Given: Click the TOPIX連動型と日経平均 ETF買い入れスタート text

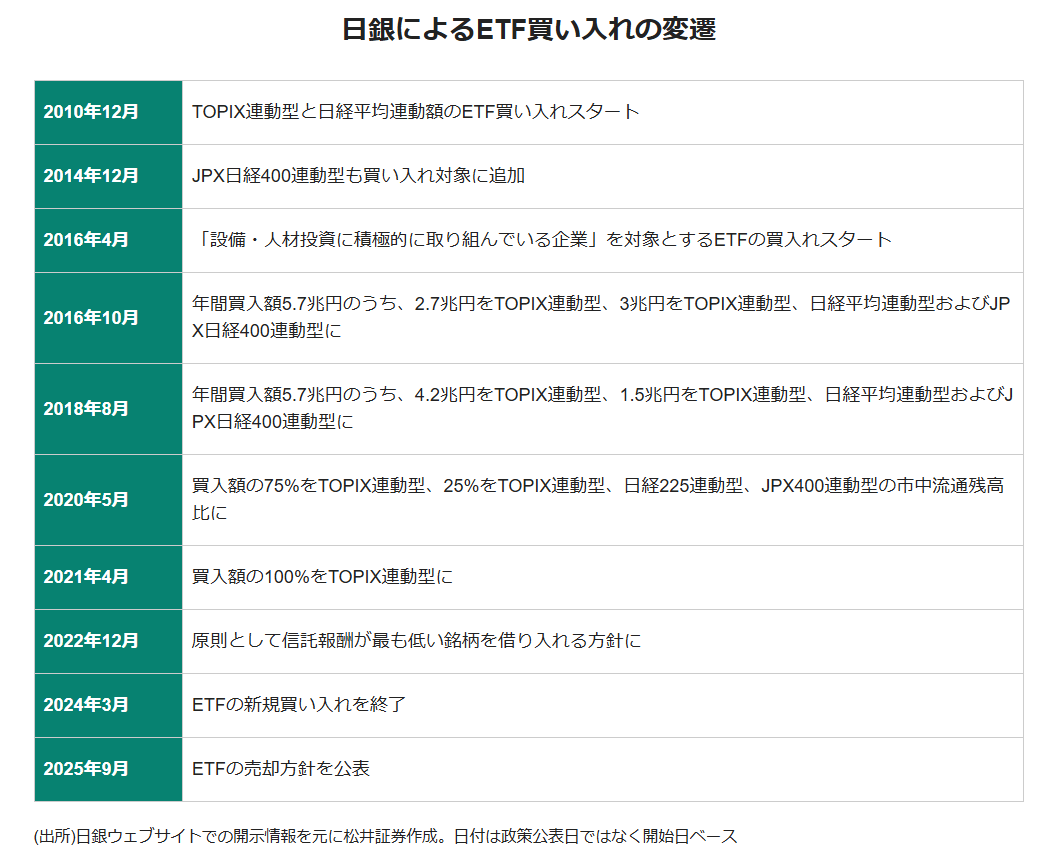Looking at the screenshot, I should (415, 112).
